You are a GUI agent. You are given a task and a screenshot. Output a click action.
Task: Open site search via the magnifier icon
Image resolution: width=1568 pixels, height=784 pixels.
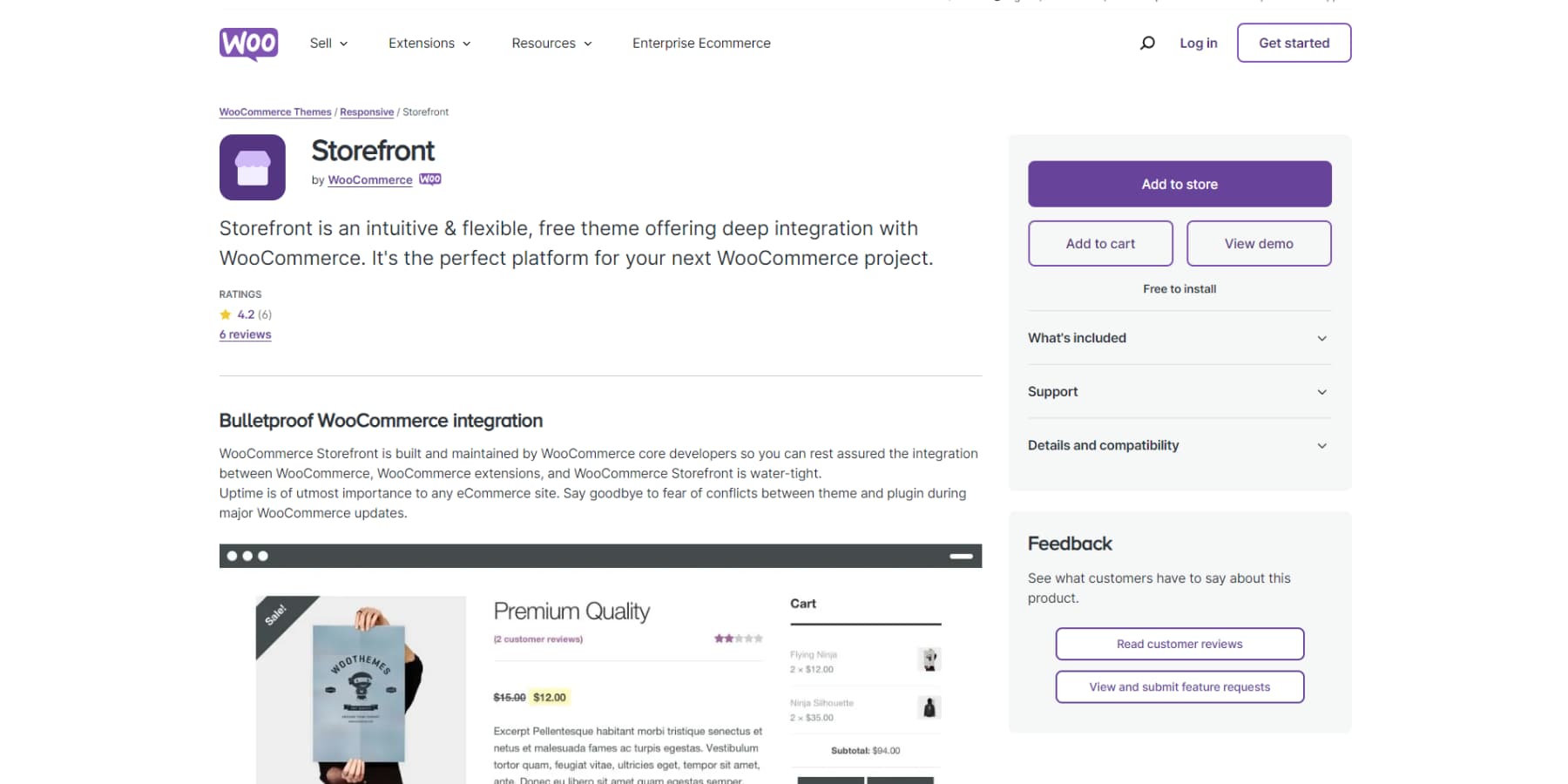point(1147,43)
